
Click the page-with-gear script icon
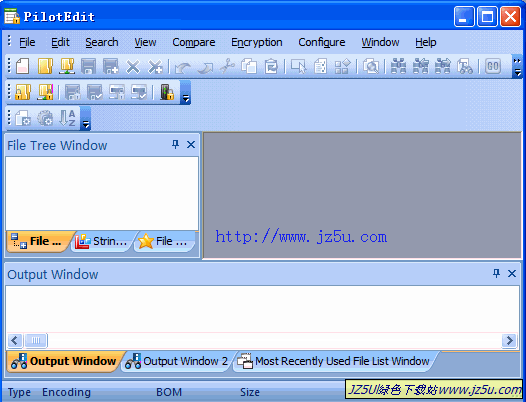click(23, 118)
